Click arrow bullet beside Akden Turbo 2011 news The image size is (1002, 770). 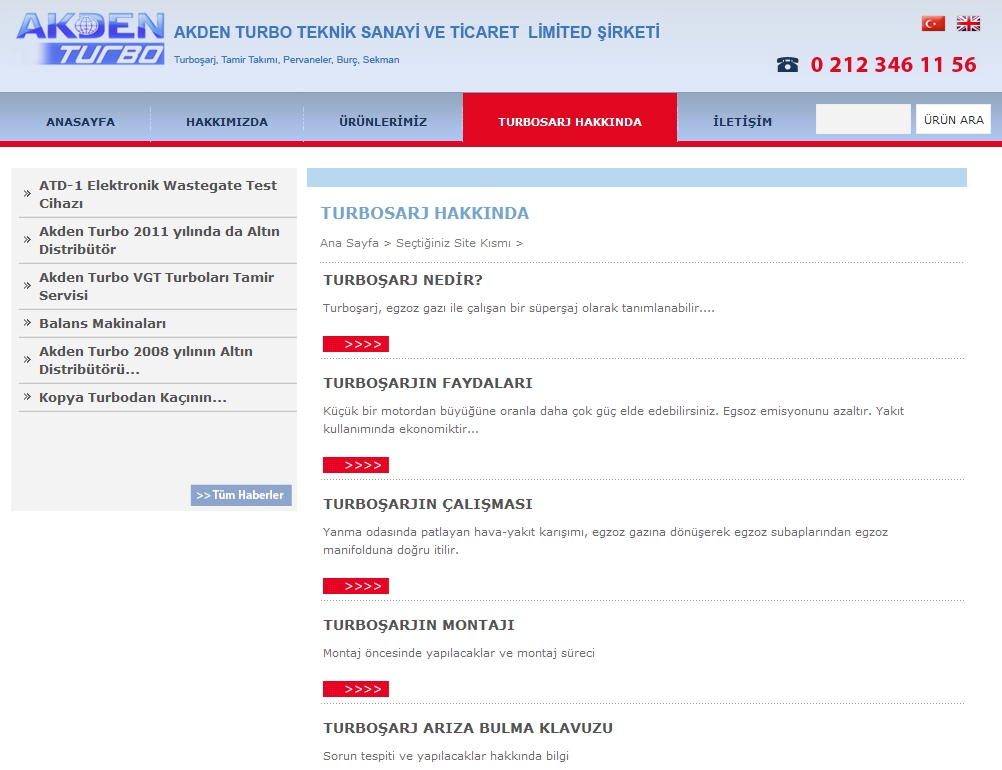(x=27, y=239)
